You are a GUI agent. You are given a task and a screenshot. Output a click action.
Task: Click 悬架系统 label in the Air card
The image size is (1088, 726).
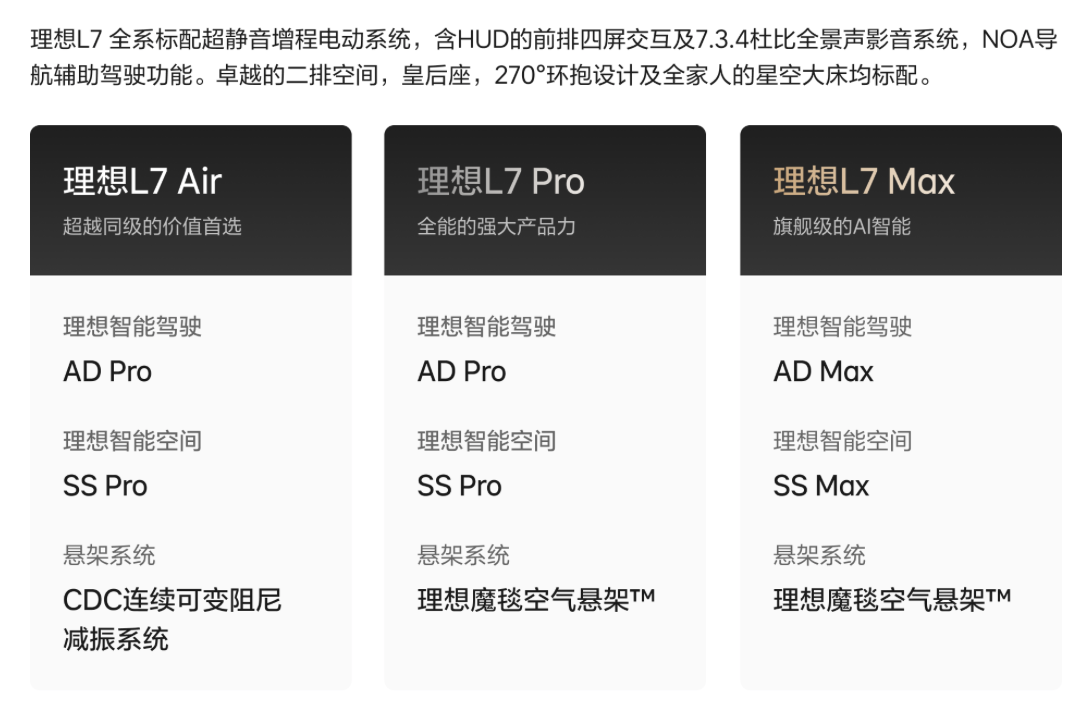109,555
